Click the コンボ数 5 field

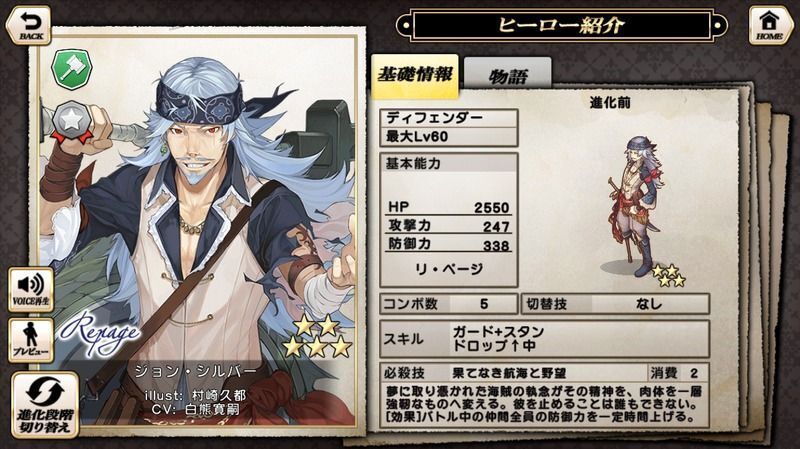coord(449,304)
